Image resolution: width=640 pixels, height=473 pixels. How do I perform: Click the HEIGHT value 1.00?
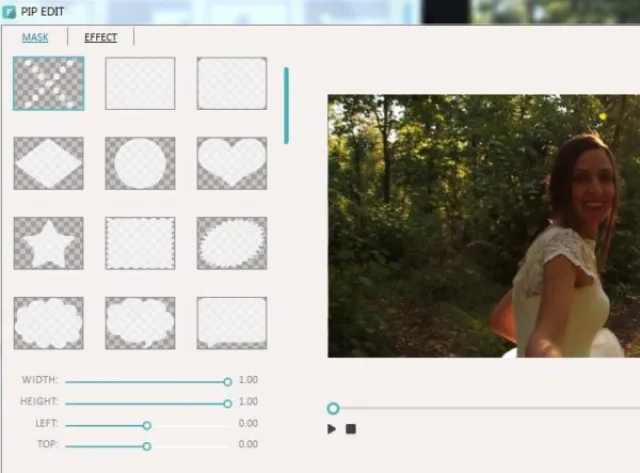pos(248,402)
